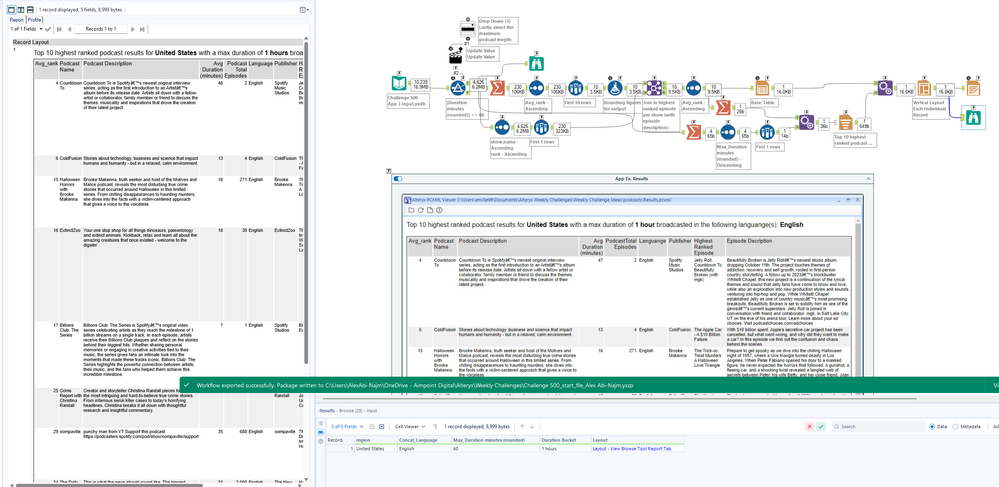This screenshot has width=999, height=487.
Task: Move up to previous result record arrow
Action: pos(522,426)
